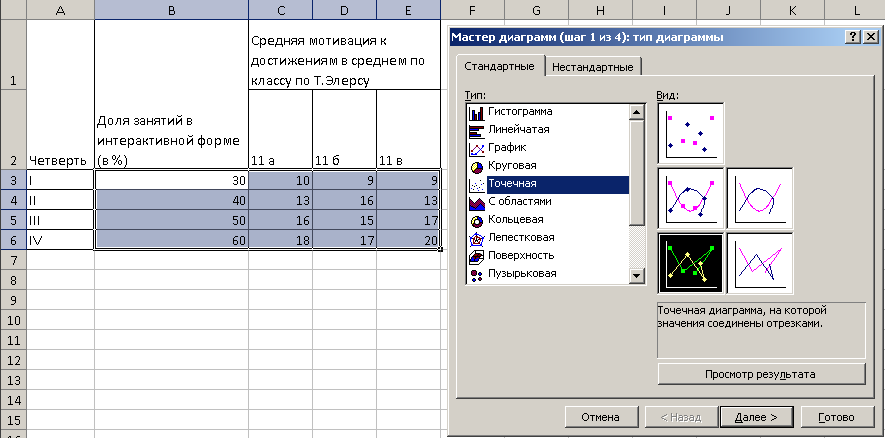Click cell B3 with value 30
885x438 pixels.
coord(171,180)
